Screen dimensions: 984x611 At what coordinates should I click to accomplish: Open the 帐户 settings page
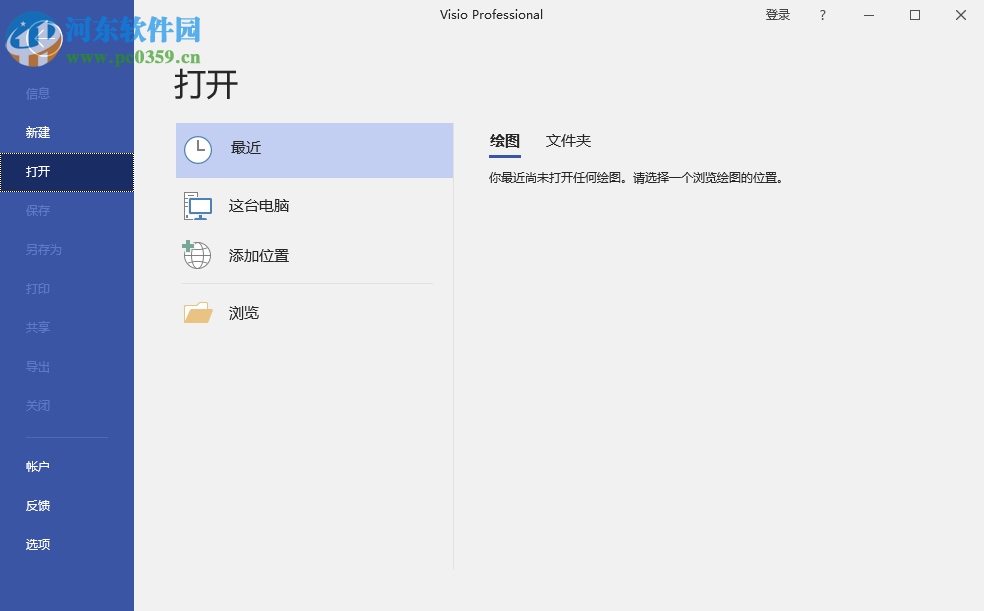(x=37, y=465)
